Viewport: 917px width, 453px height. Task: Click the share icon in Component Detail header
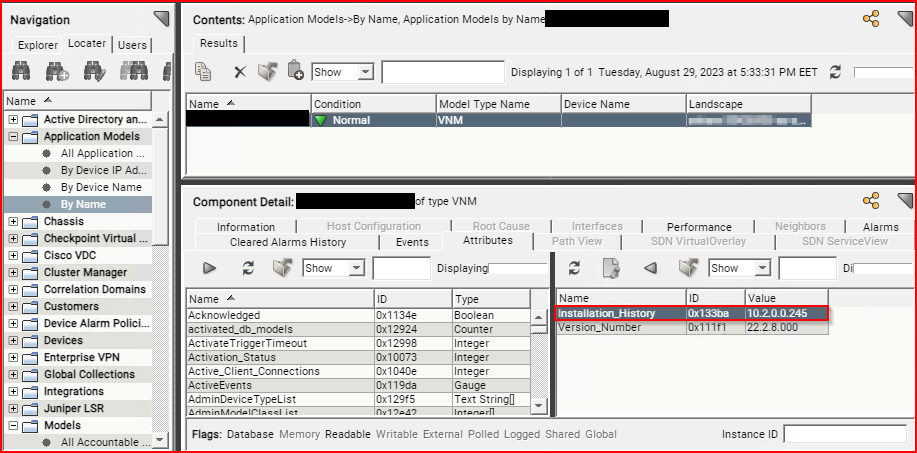click(870, 201)
